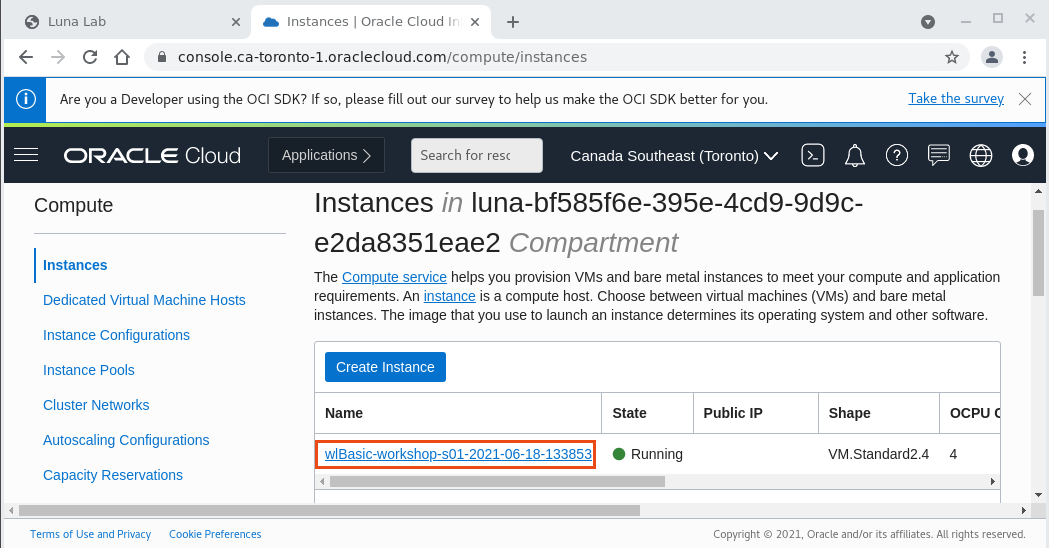Open instance wlBasic-workshop-s01-2021-06-18-133853
Viewport: 1049px width, 548px height.
tap(458, 454)
